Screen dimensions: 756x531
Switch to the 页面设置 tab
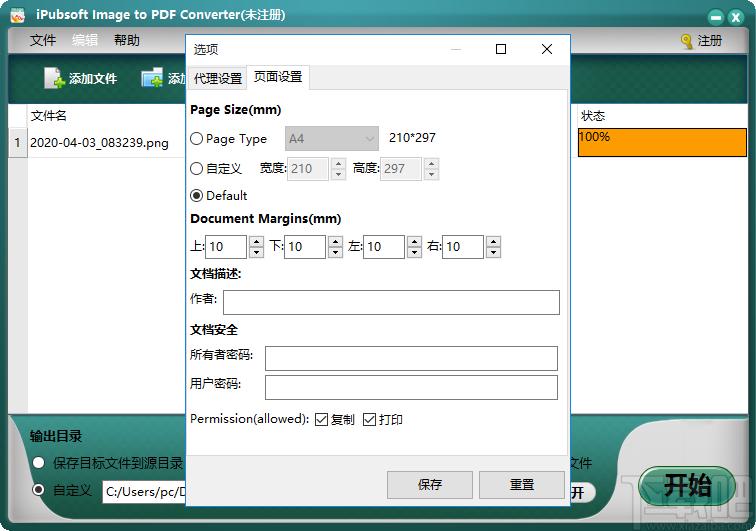pyautogui.click(x=278, y=77)
